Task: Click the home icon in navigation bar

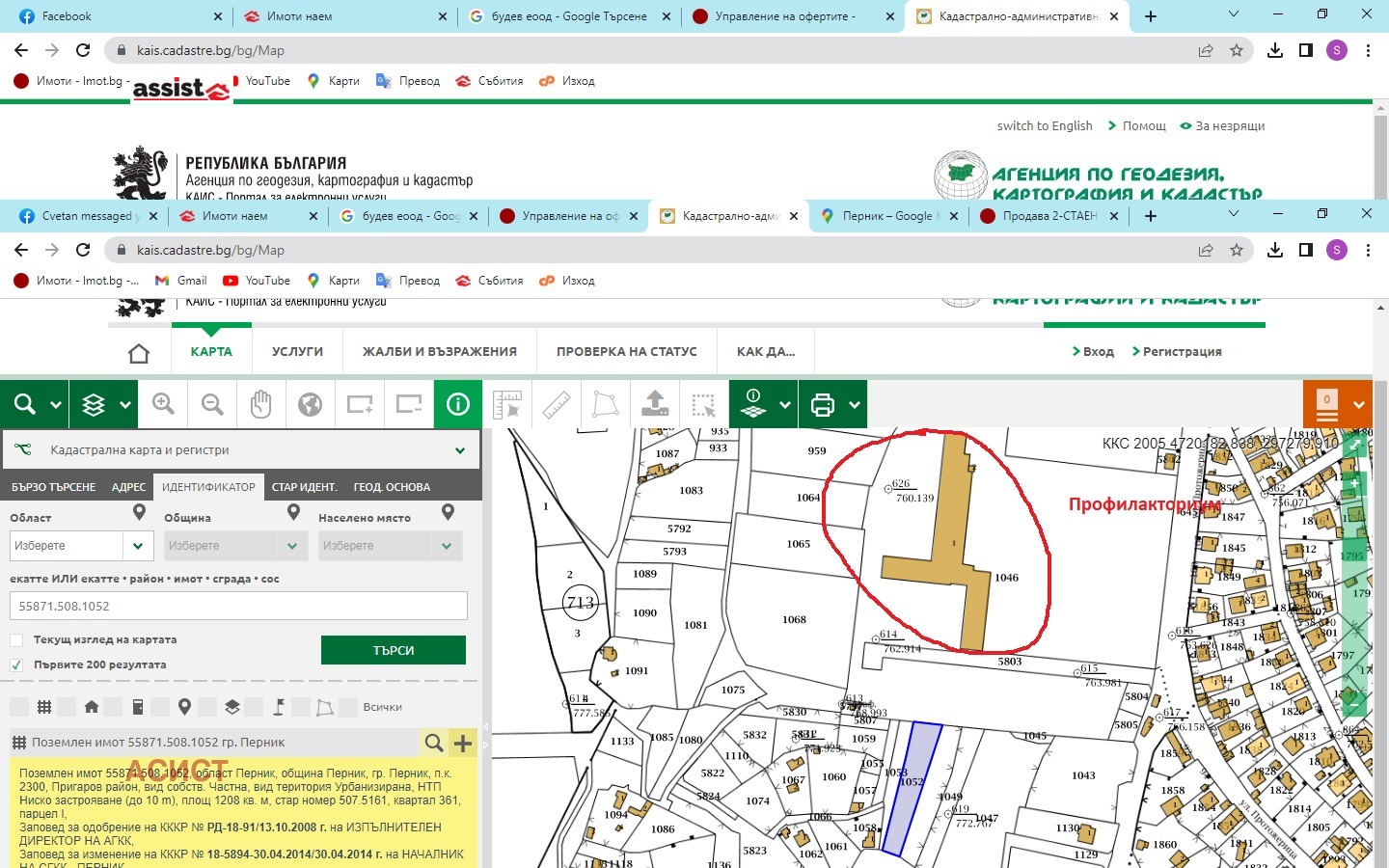Action: 139,353
